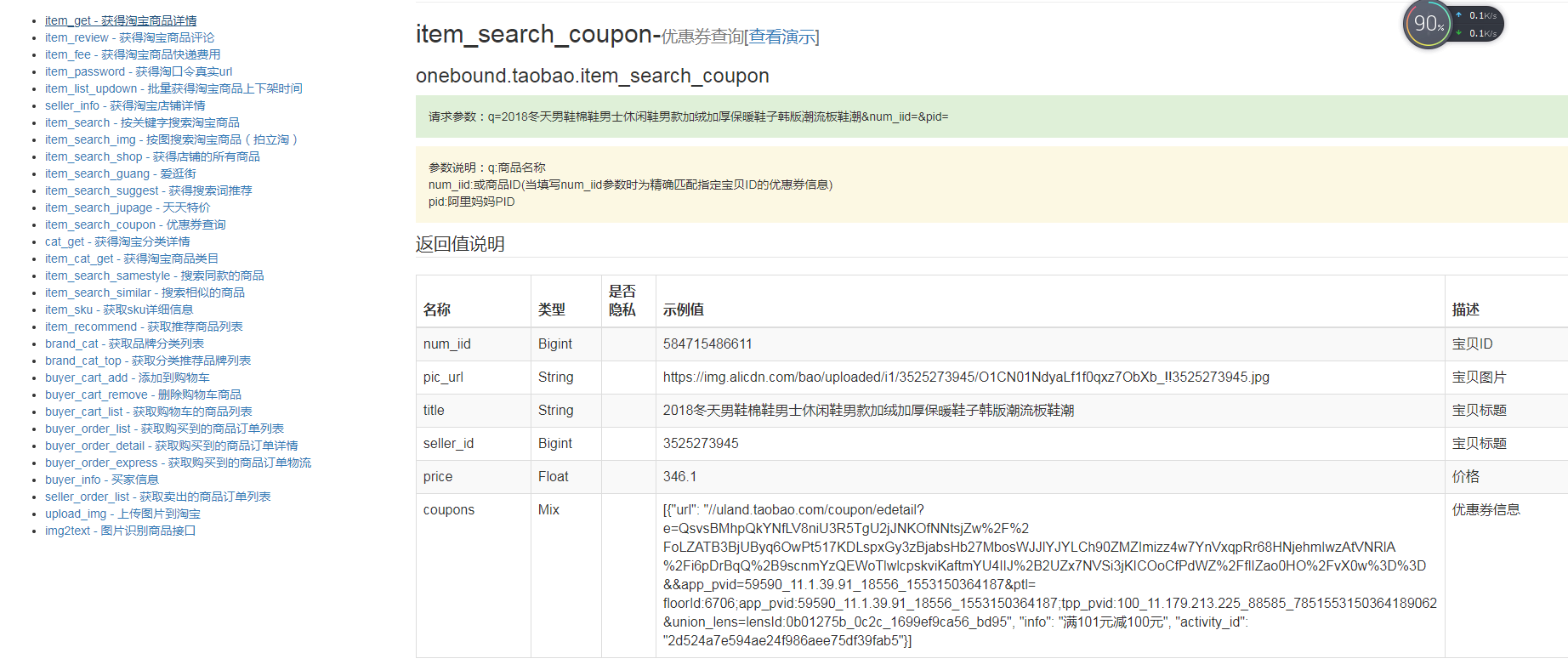Image resolution: width=1568 pixels, height=670 pixels.
Task: Open the item_search_jupage link
Action: [128, 207]
